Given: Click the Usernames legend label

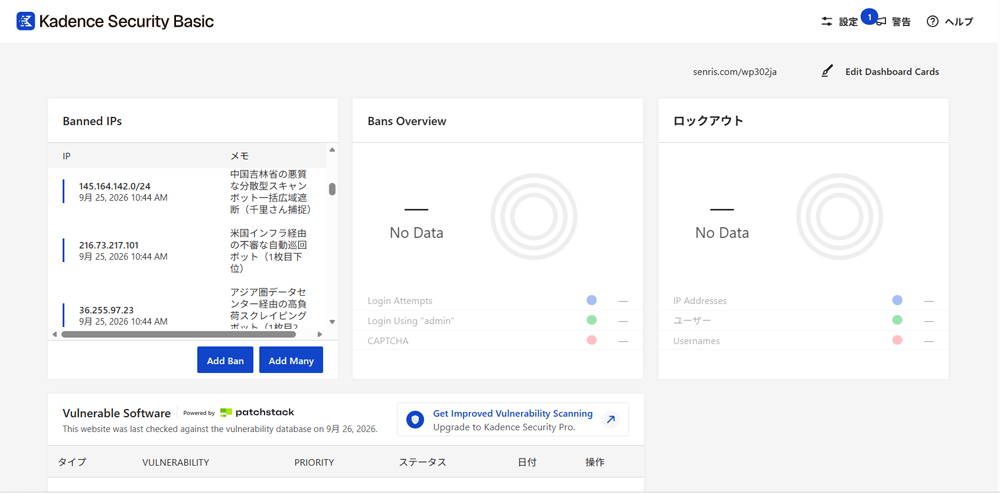Looking at the screenshot, I should (x=696, y=340).
